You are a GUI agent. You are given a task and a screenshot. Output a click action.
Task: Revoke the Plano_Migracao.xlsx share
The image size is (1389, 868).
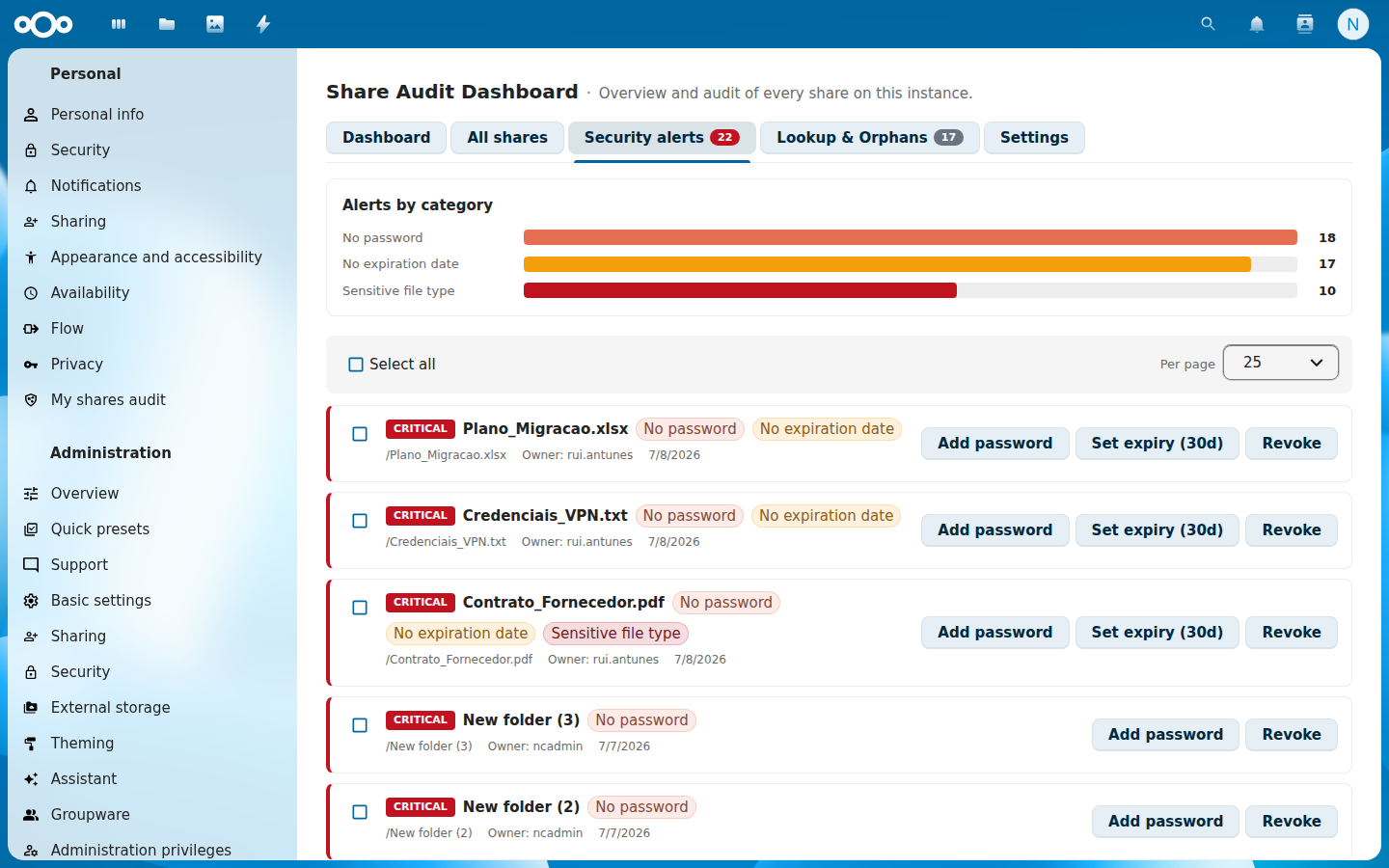pos(1292,444)
